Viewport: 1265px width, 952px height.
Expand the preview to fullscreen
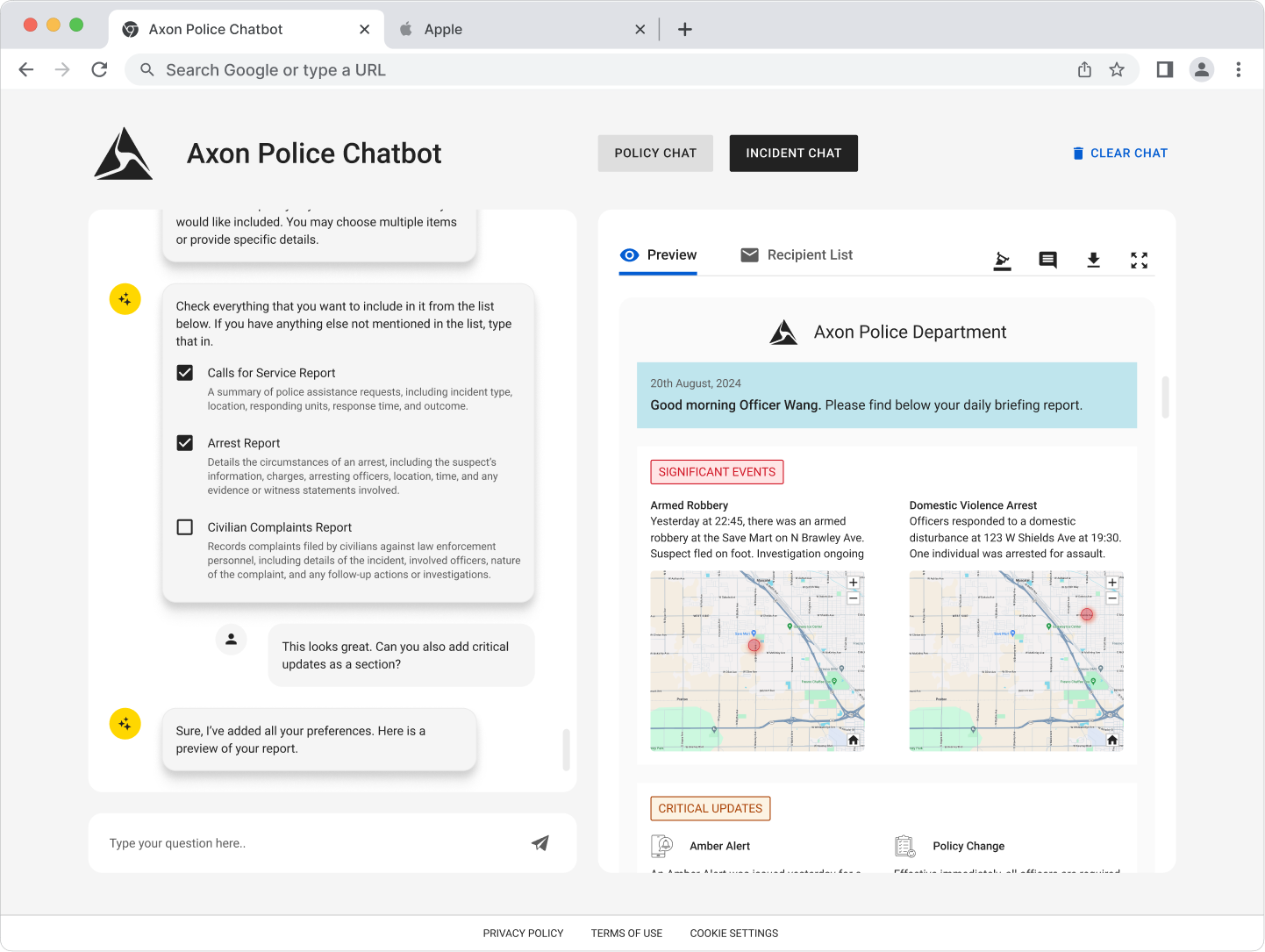click(1139, 260)
